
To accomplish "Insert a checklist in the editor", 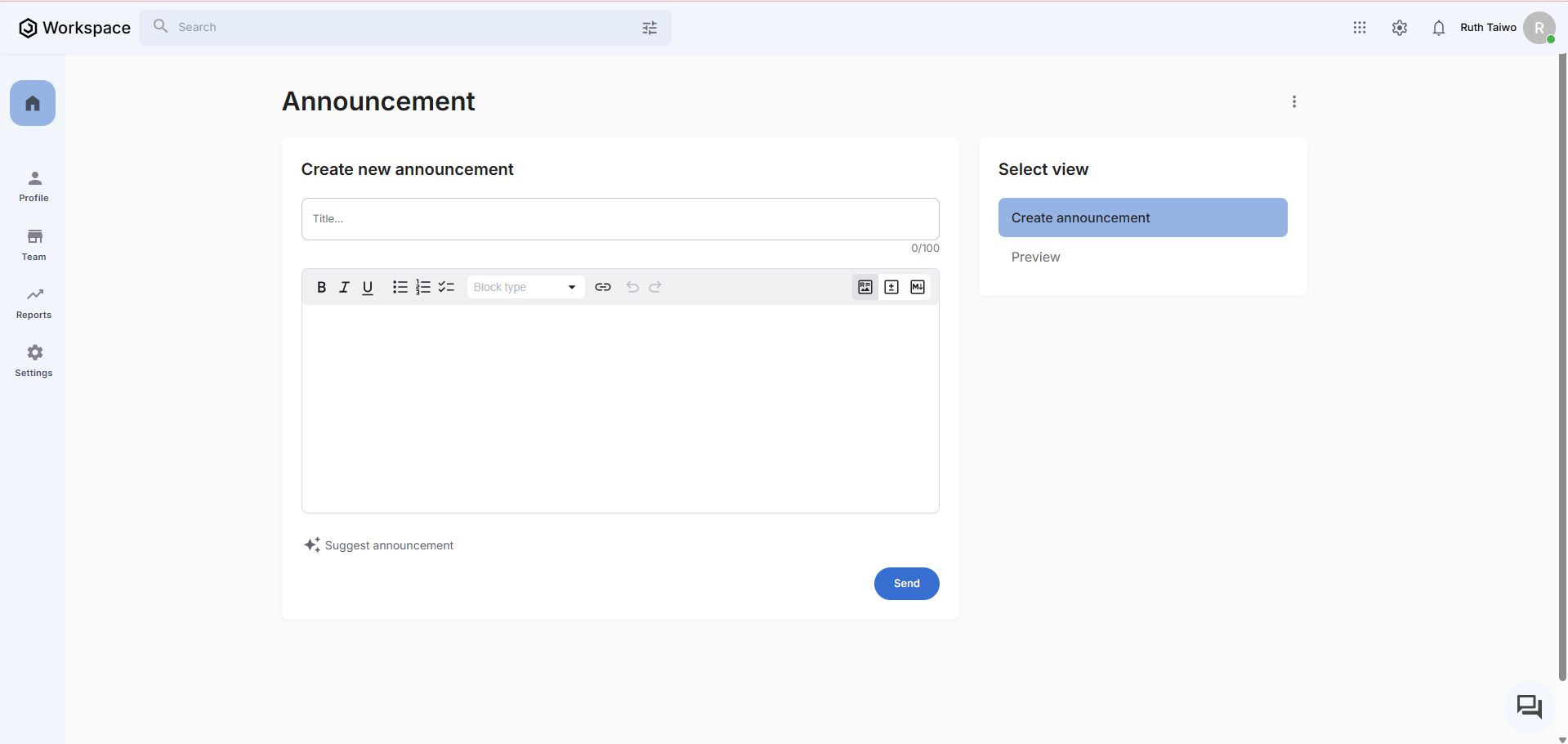I will point(446,287).
